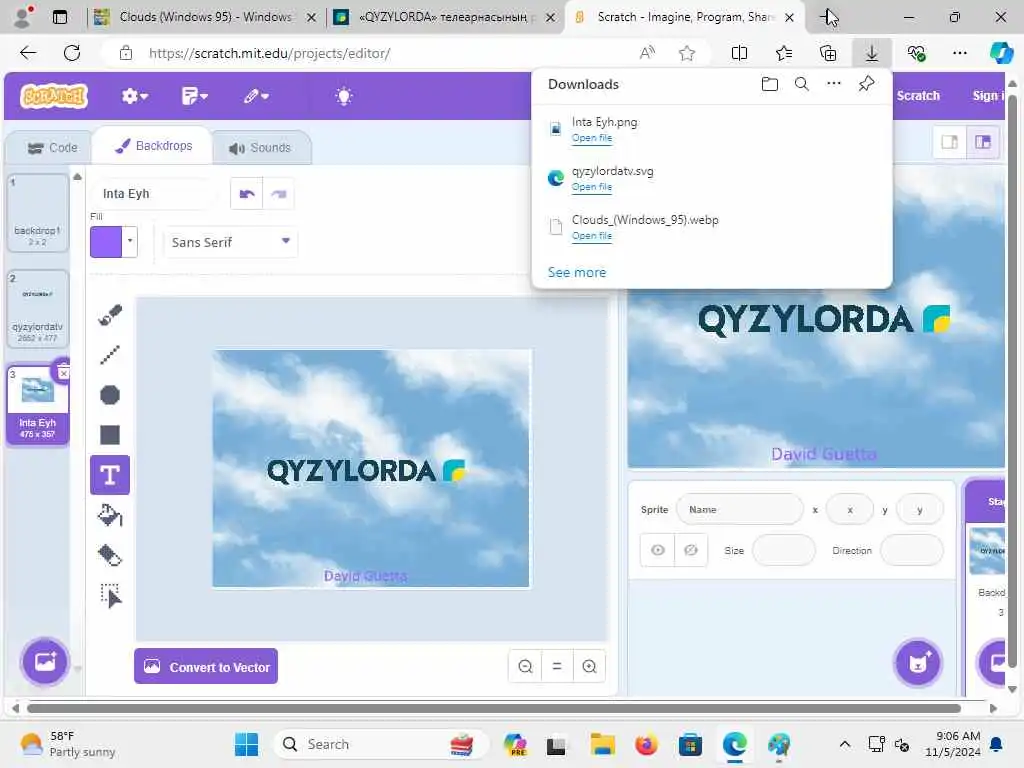
Task: Select the Line tool
Action: pyautogui.click(x=110, y=355)
